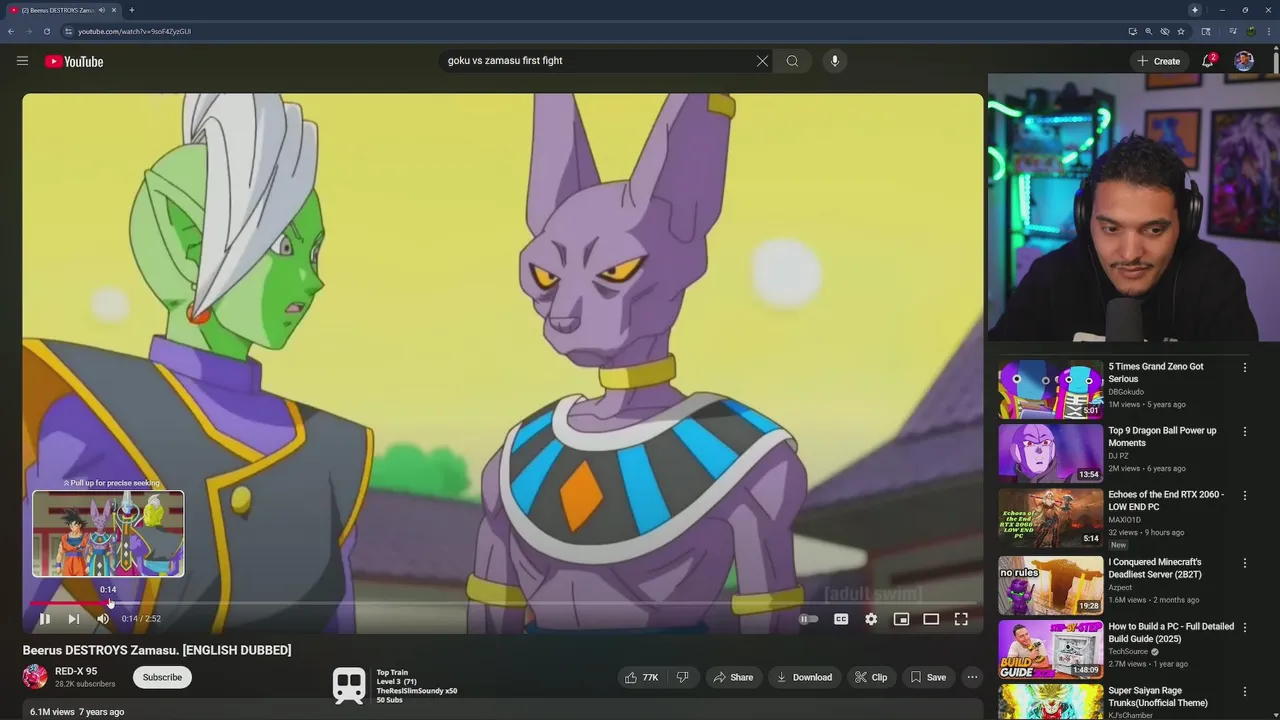The height and width of the screenshot is (720, 1280).
Task: Create a clip with the Clip button
Action: [x=870, y=677]
